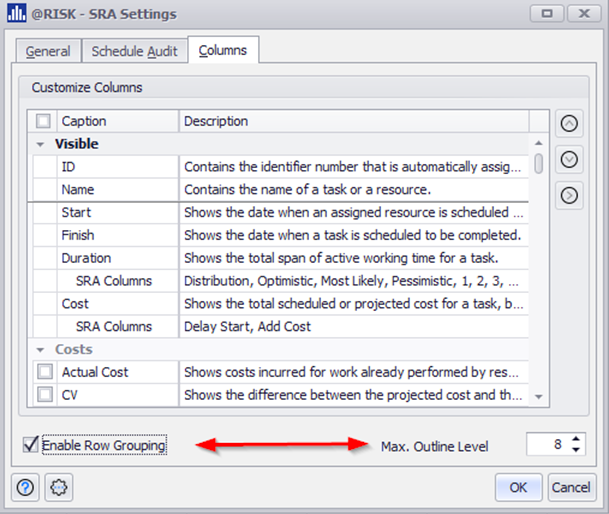
Task: Check the CV column checkbox
Action: [43, 395]
